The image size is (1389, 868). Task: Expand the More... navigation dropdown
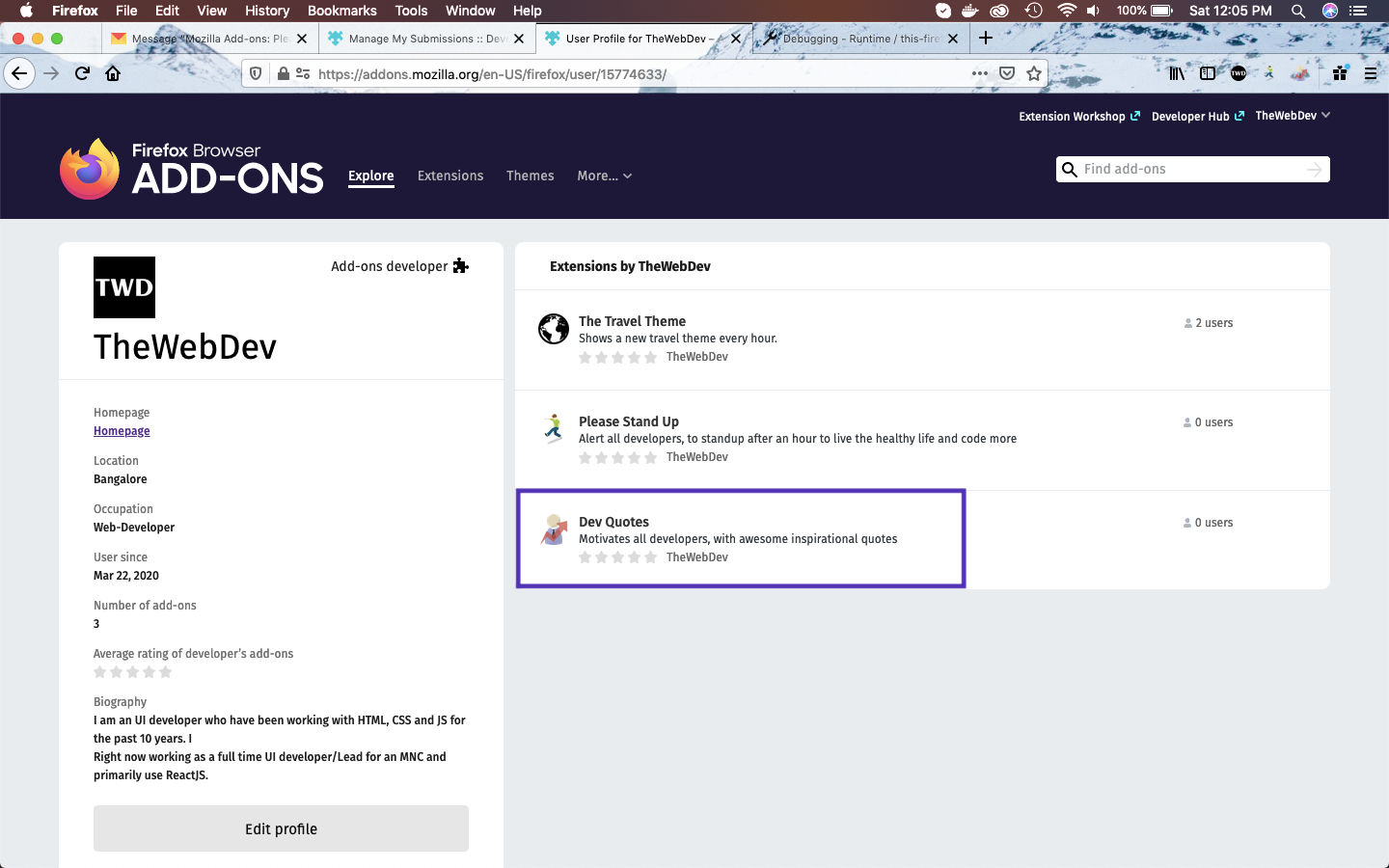[x=605, y=176]
